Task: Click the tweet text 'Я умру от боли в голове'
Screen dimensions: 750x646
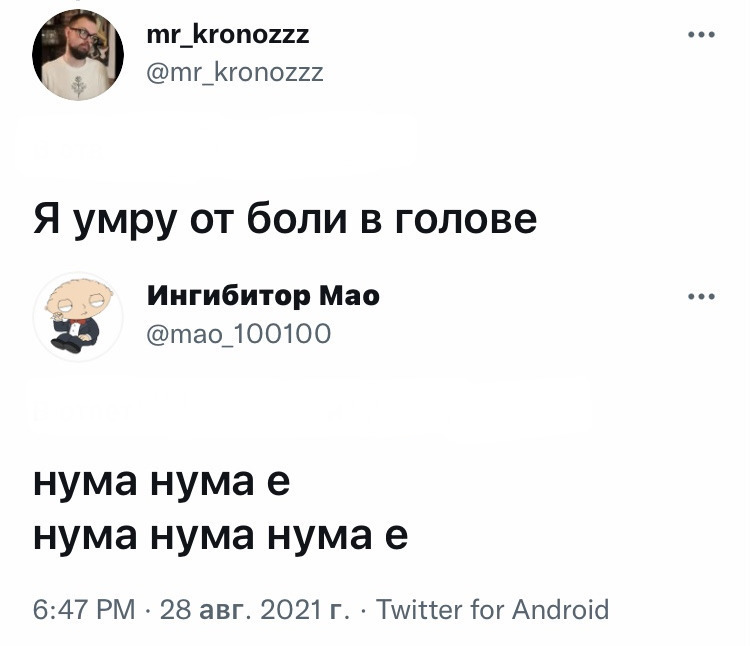Action: coord(285,216)
